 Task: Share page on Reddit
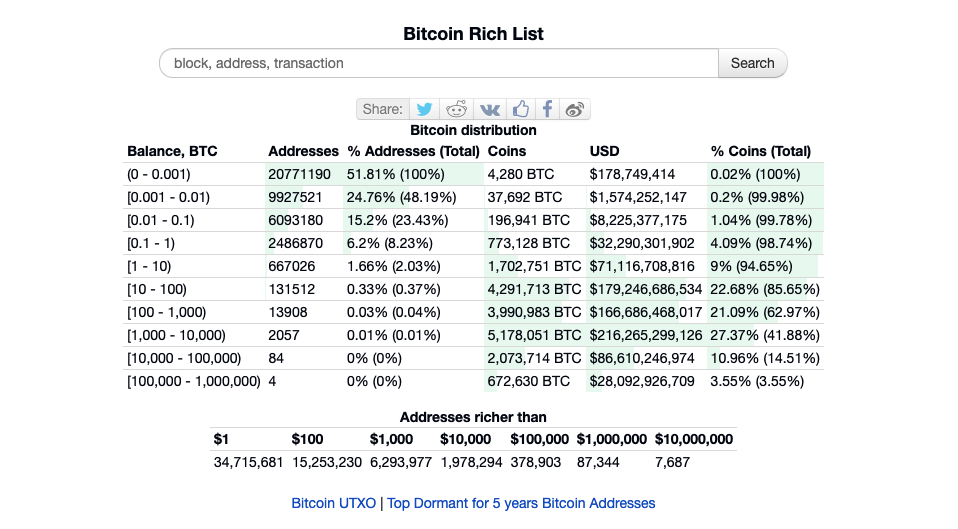(457, 109)
